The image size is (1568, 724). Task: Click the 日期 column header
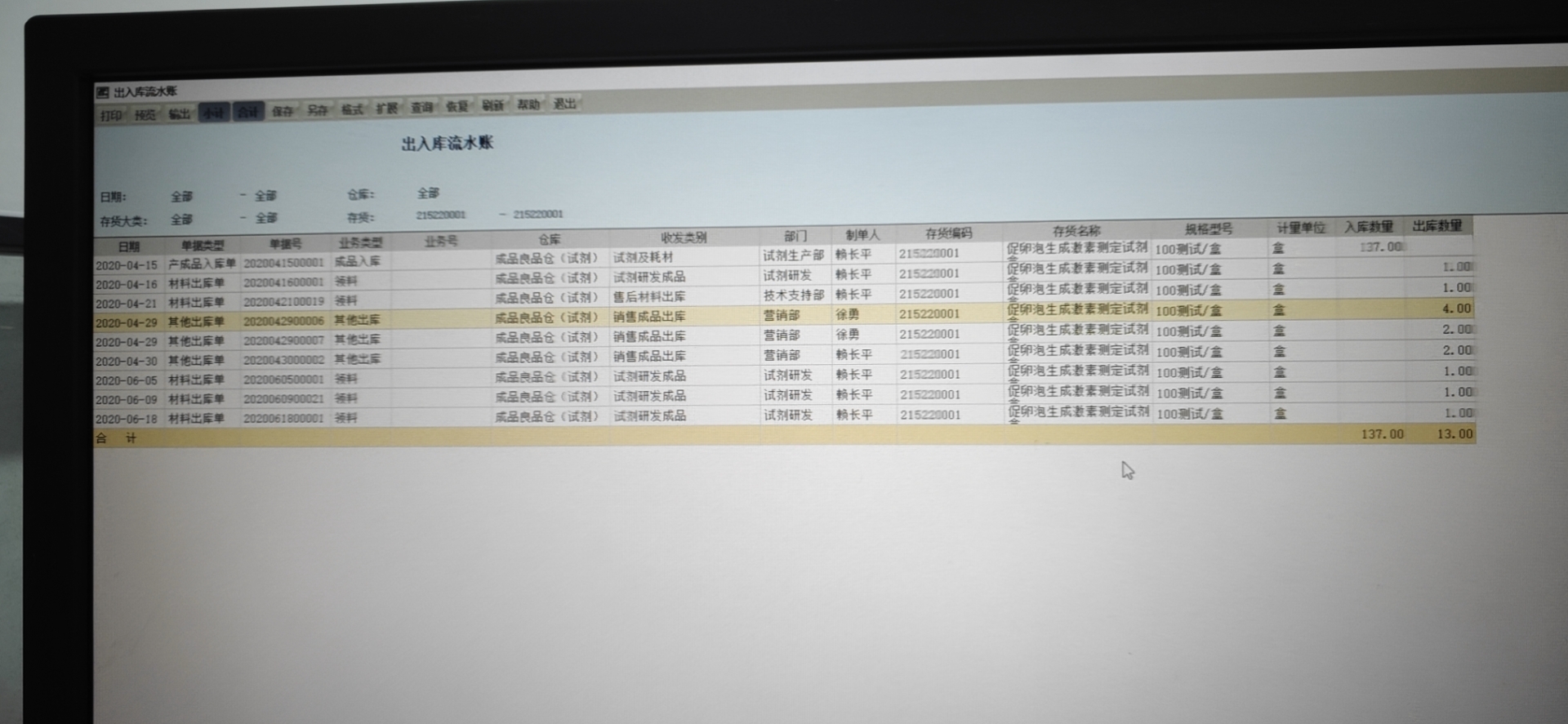(129, 247)
